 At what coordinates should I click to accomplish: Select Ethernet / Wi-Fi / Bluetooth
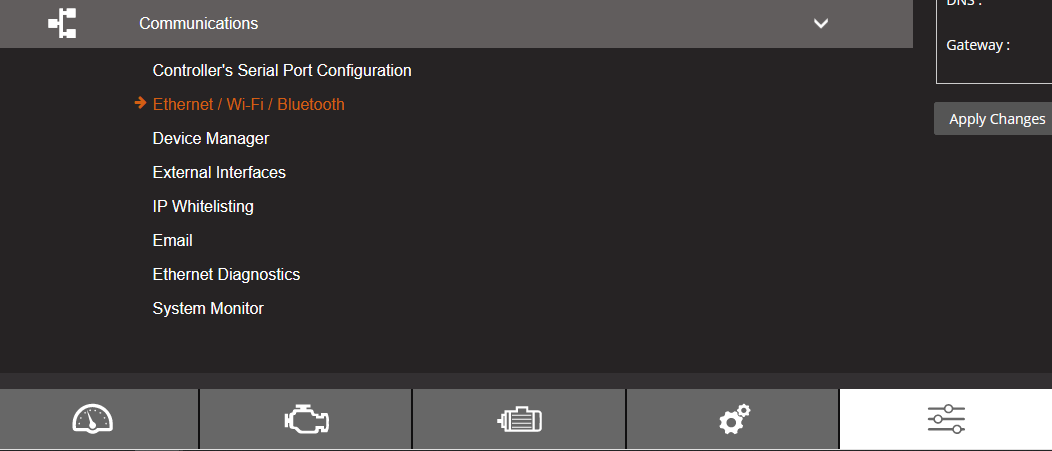pyautogui.click(x=248, y=104)
